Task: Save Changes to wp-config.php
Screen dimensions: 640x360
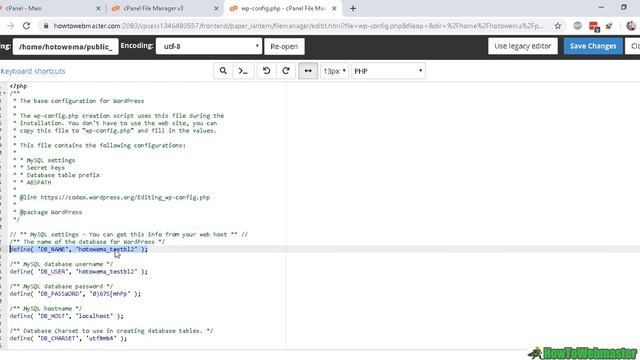Action: tap(593, 46)
